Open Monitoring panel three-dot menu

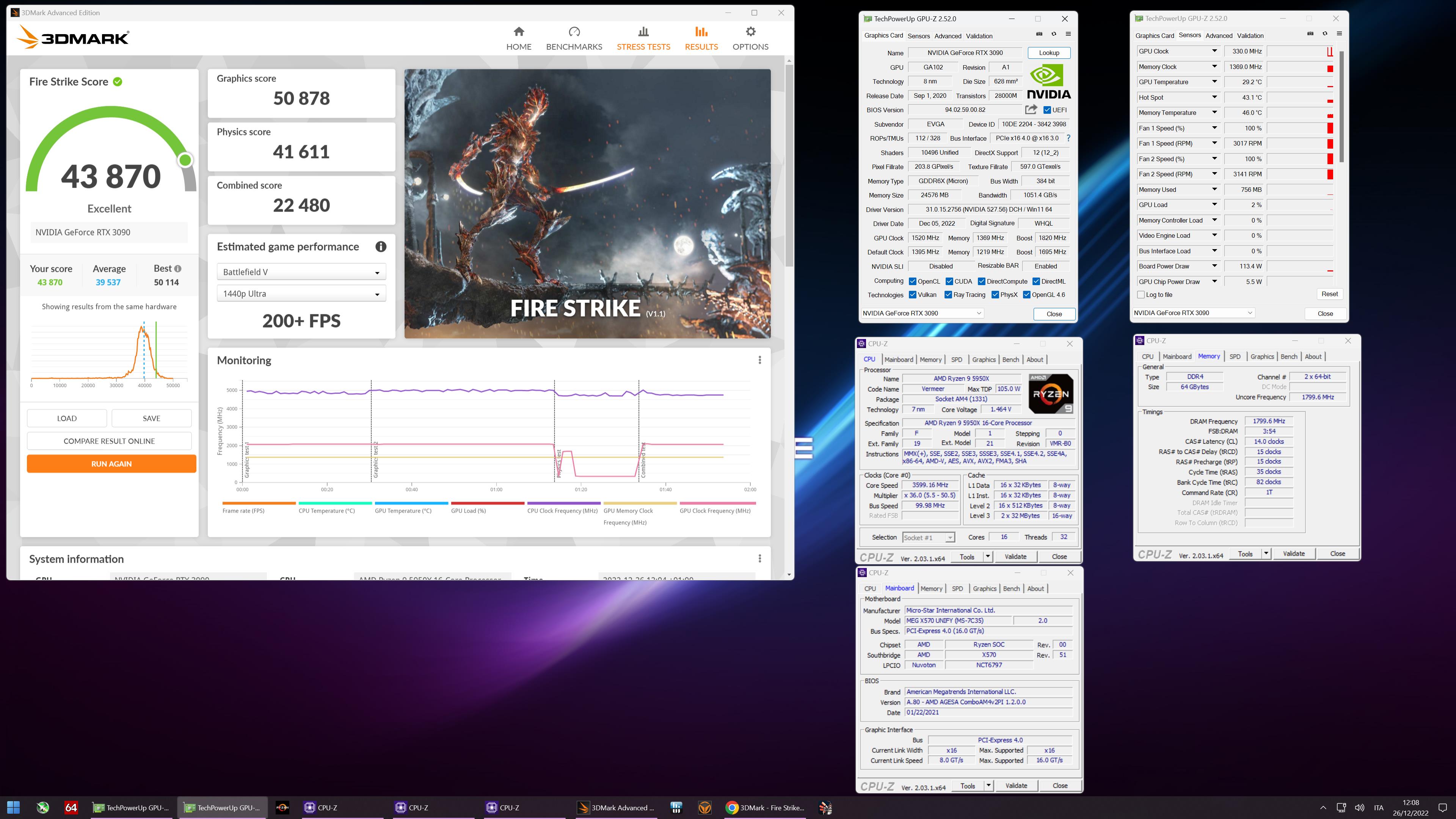coord(759,360)
